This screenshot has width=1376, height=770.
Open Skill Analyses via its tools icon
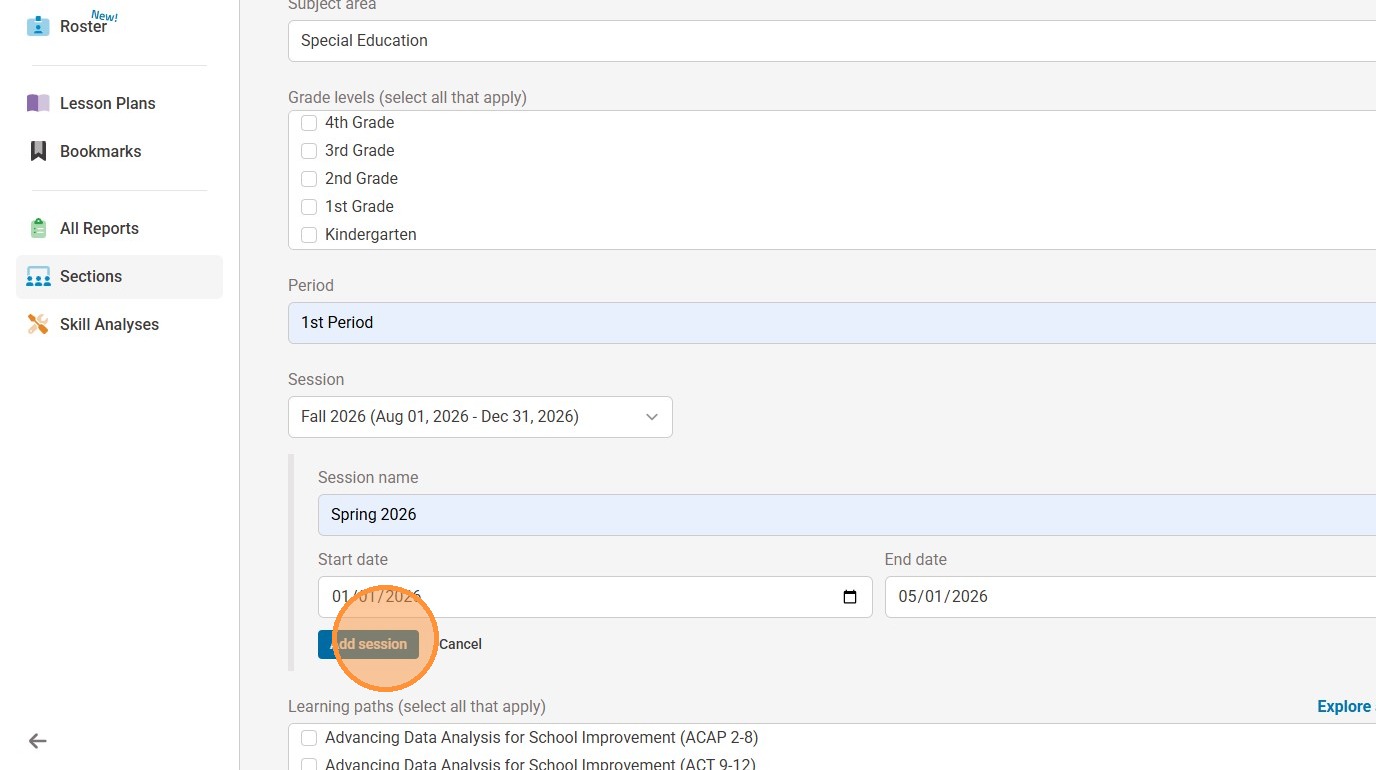38,324
